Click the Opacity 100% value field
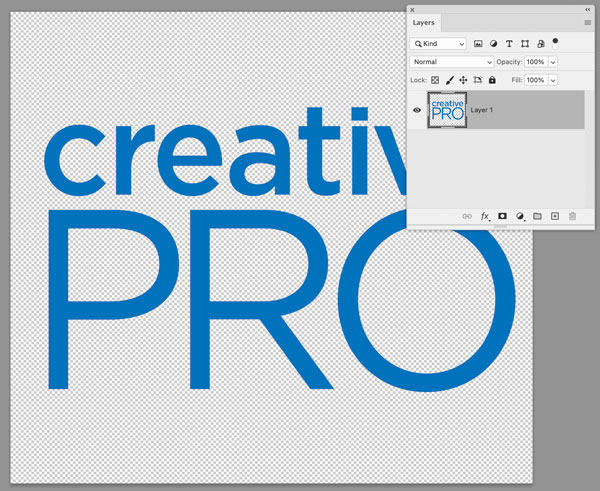This screenshot has width=600, height=491. click(x=536, y=62)
